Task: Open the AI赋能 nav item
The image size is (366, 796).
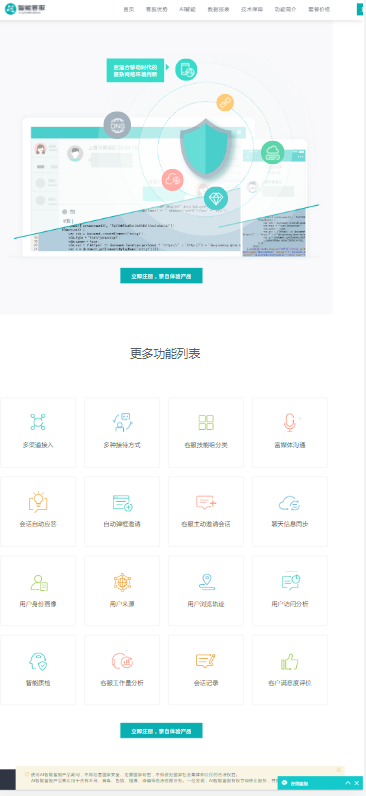Action: 187,10
